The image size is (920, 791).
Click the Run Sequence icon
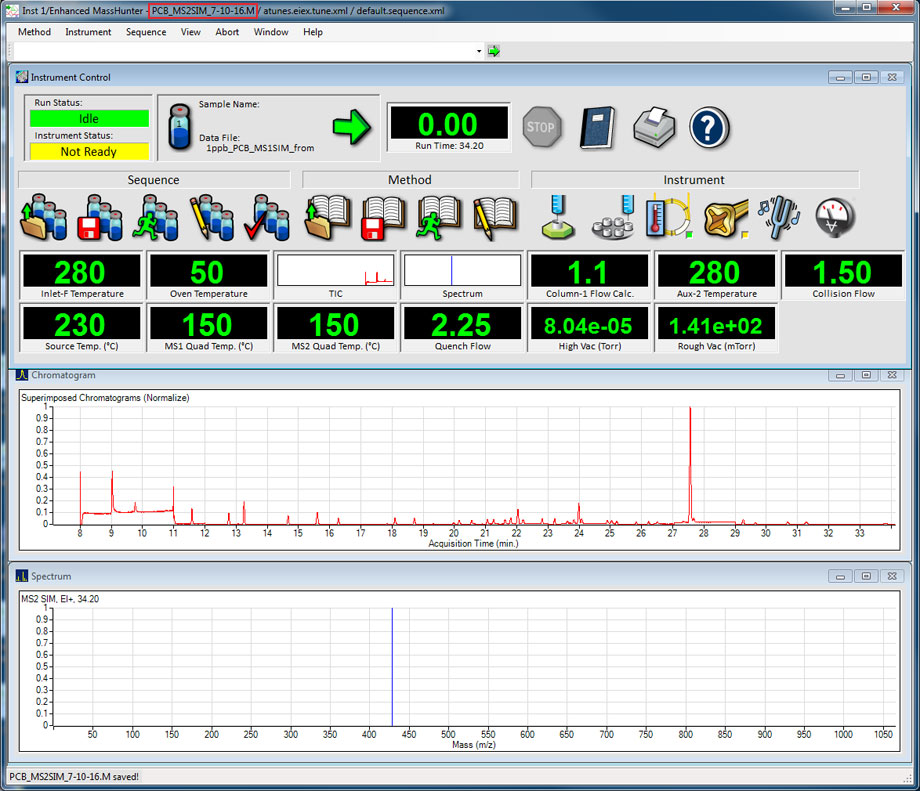coord(155,217)
